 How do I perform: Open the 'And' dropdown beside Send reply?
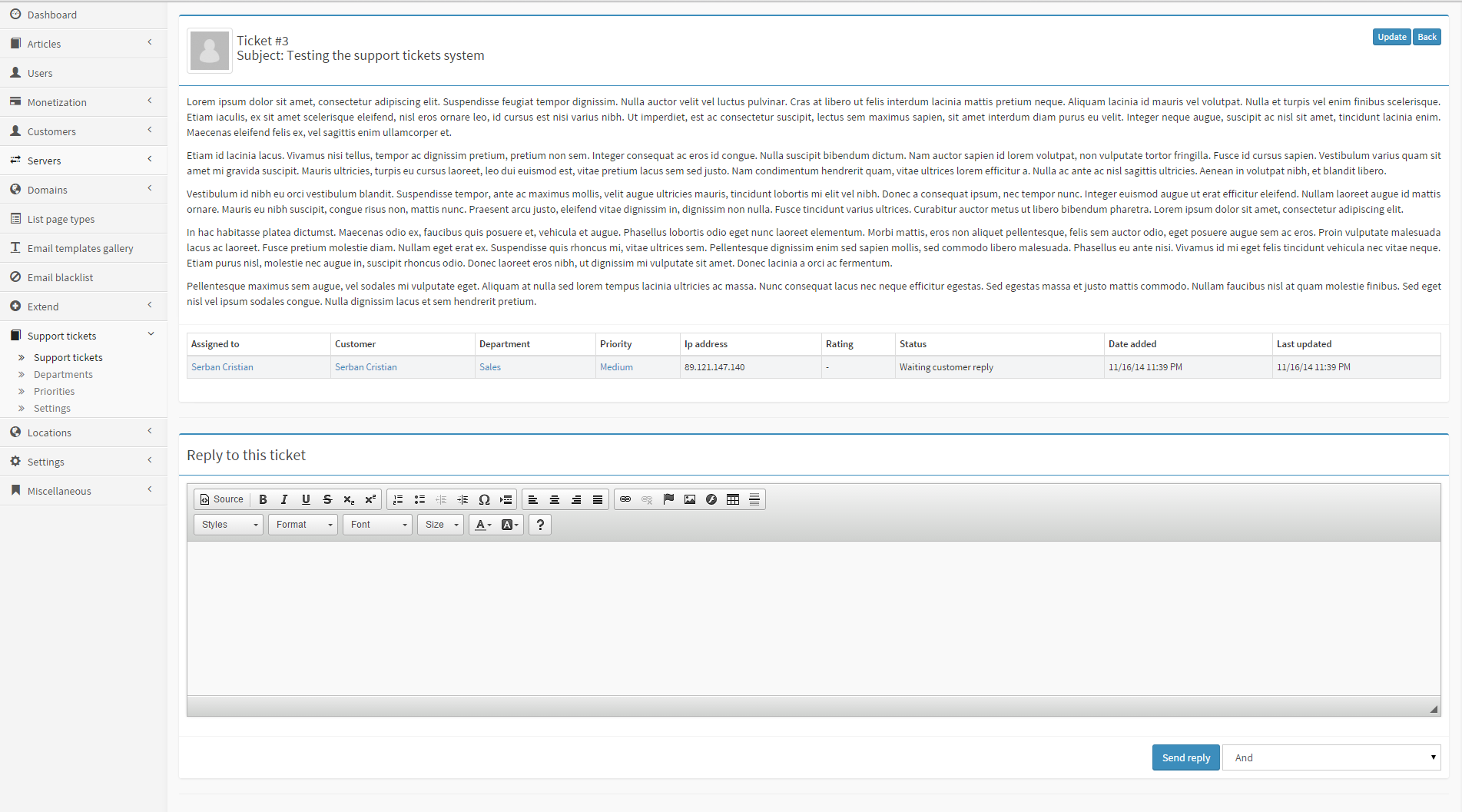[1331, 757]
